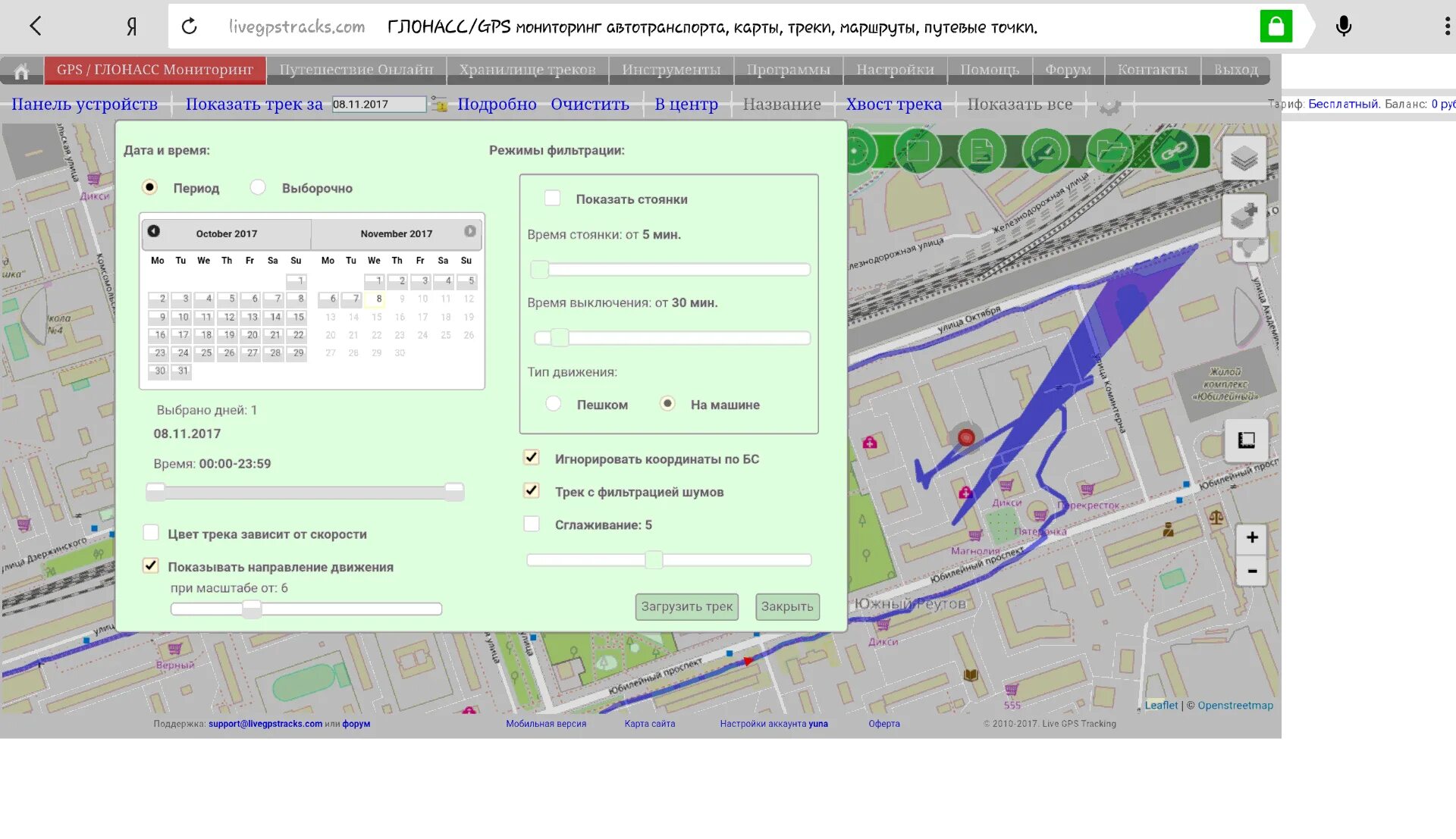Click the support@livegpstracks.com email link
Screen dimensions: 1456x839
coord(265,724)
